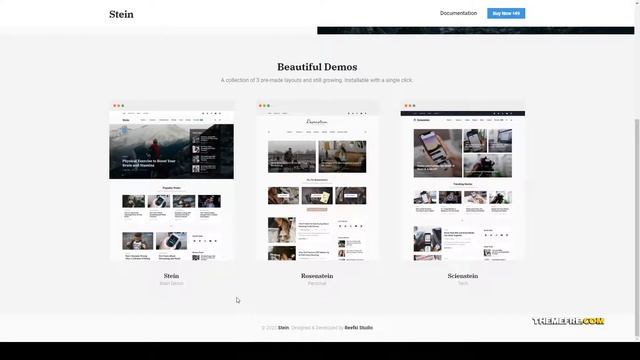Click the Buy Now button

(506, 13)
